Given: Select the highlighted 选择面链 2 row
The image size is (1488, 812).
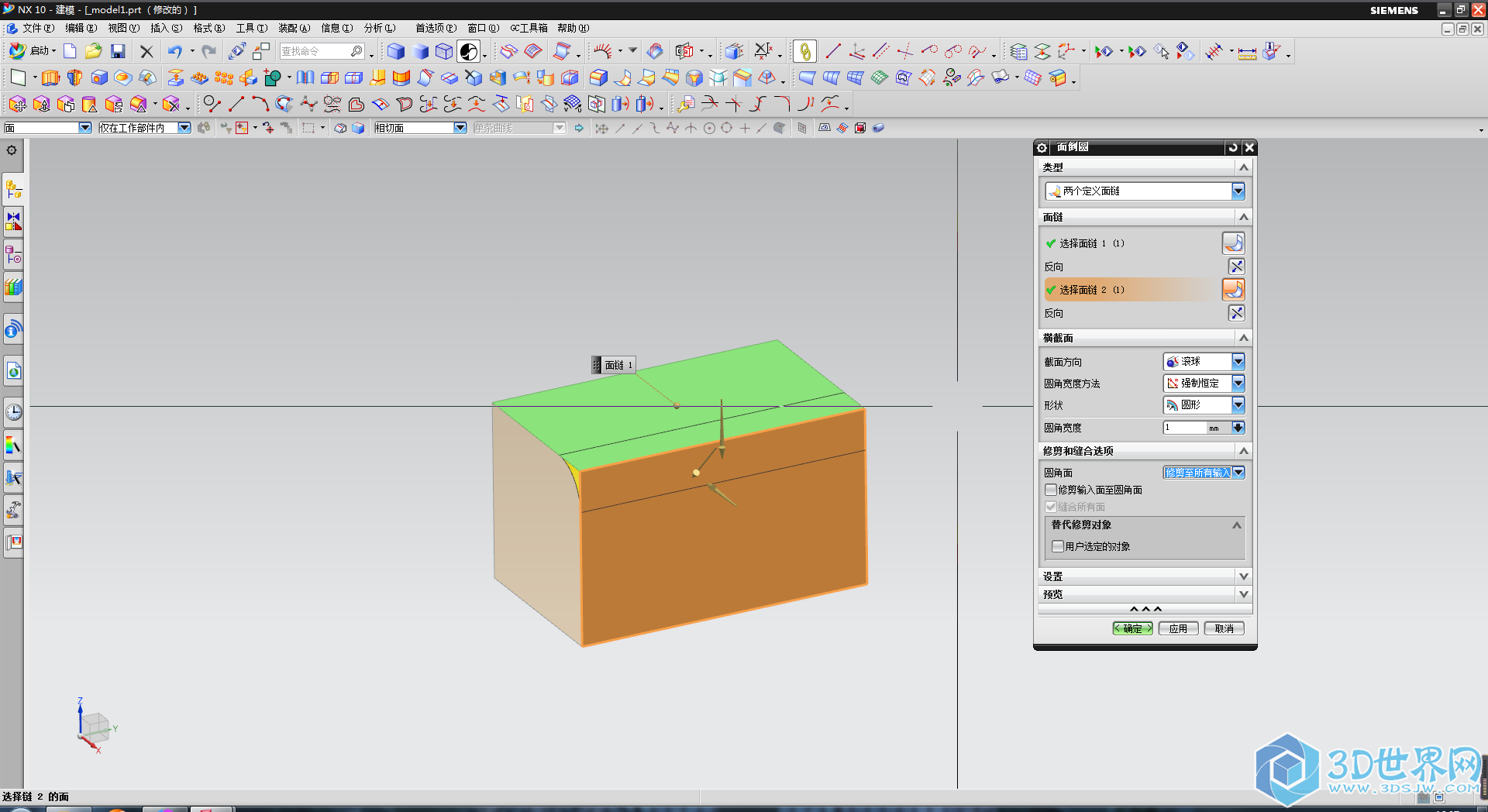Looking at the screenshot, I should (x=1131, y=290).
